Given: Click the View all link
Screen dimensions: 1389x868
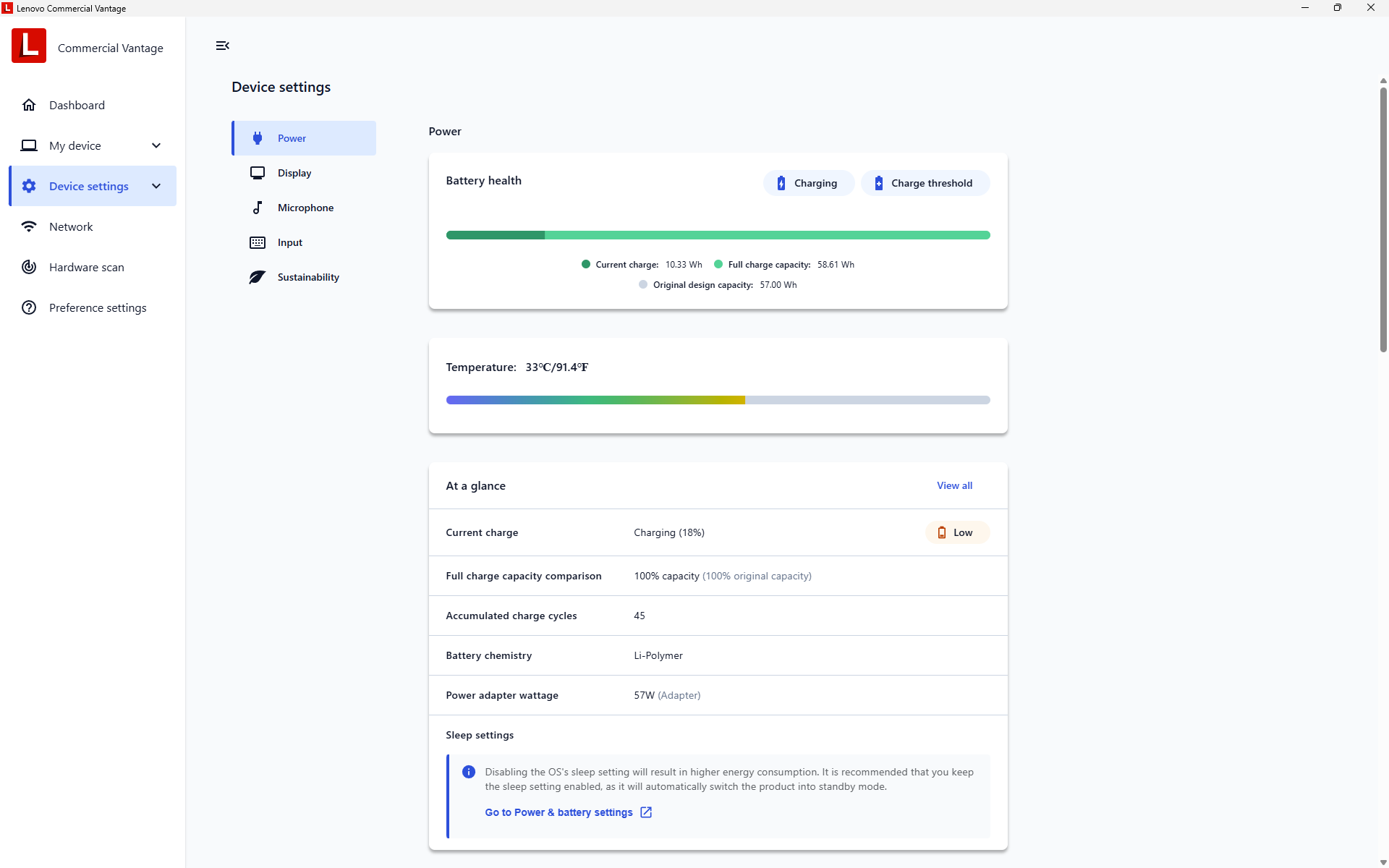Looking at the screenshot, I should click(x=954, y=485).
